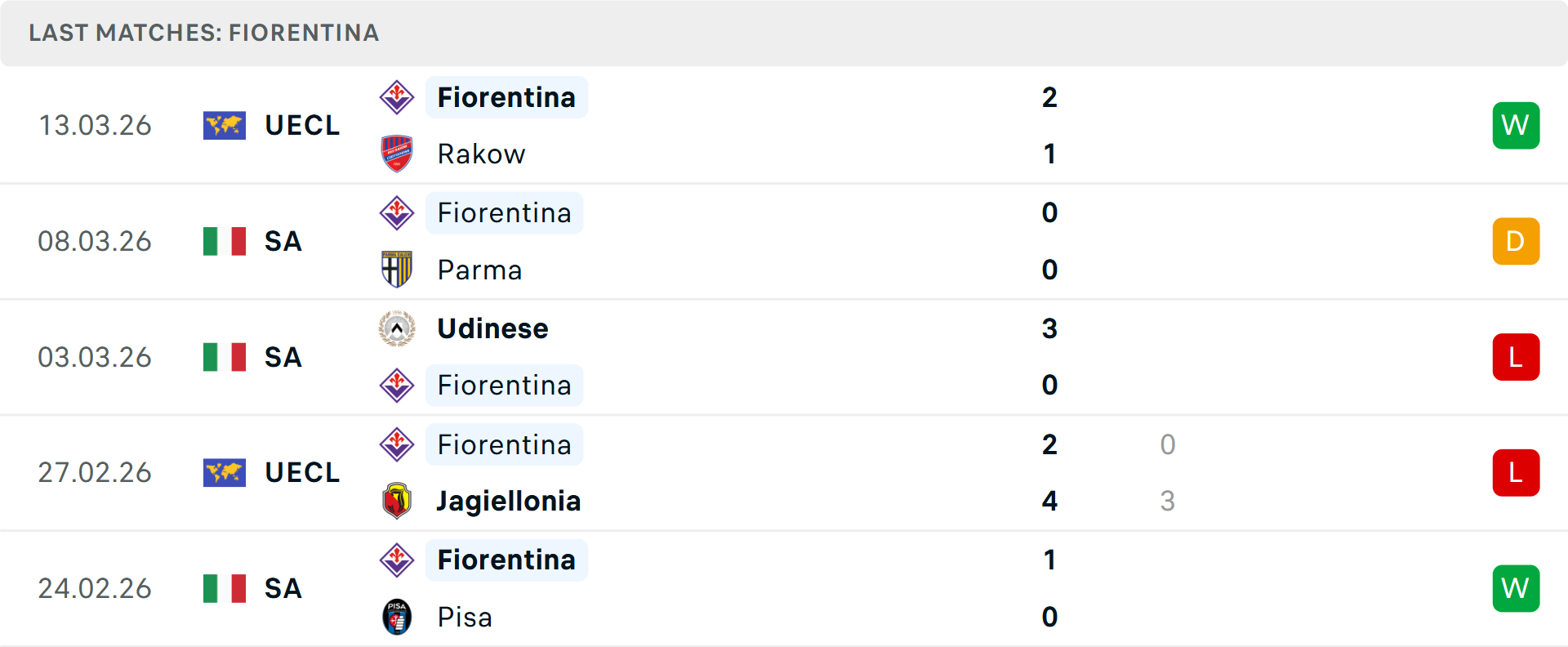Select the Pisa team logo

[397, 617]
